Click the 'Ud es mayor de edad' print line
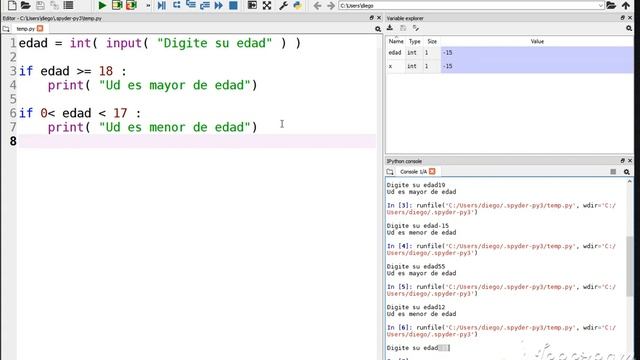 [x=152, y=85]
